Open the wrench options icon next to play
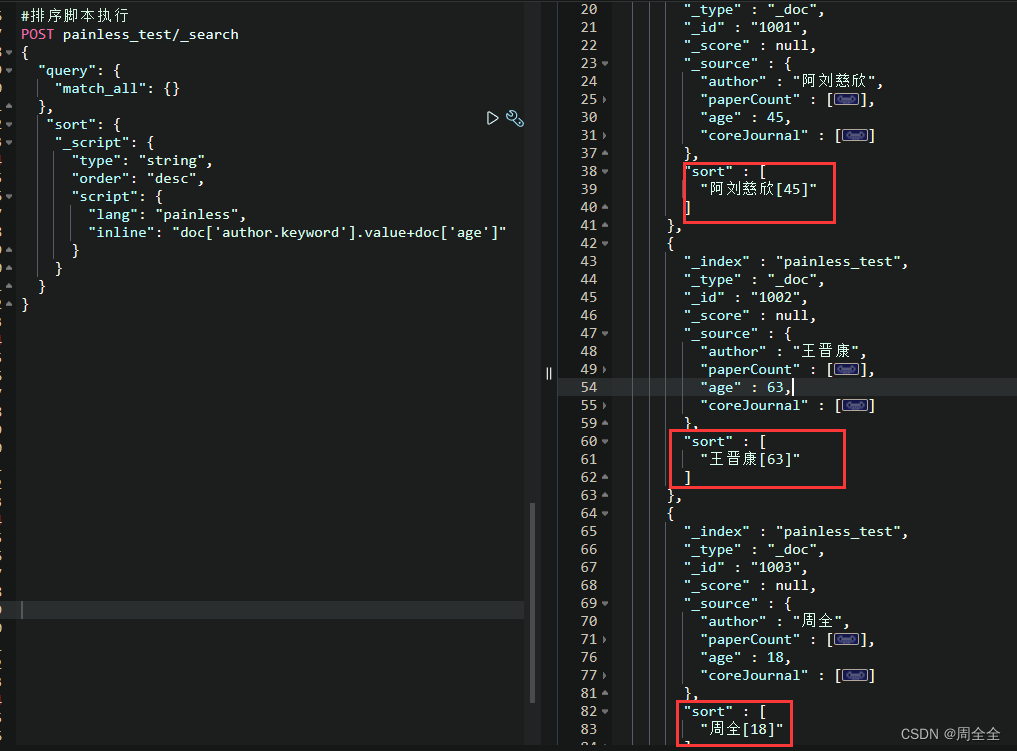Image resolution: width=1017 pixels, height=751 pixels. (x=514, y=118)
